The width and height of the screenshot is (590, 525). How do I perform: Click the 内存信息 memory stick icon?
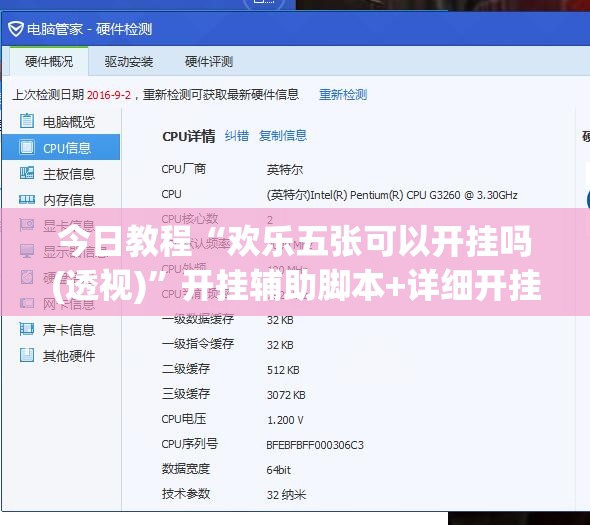[x=27, y=199]
